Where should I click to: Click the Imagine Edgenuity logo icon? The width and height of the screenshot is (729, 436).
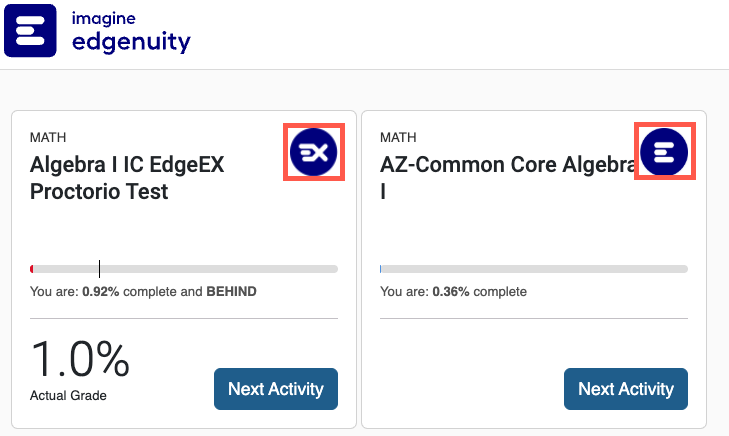[x=31, y=30]
